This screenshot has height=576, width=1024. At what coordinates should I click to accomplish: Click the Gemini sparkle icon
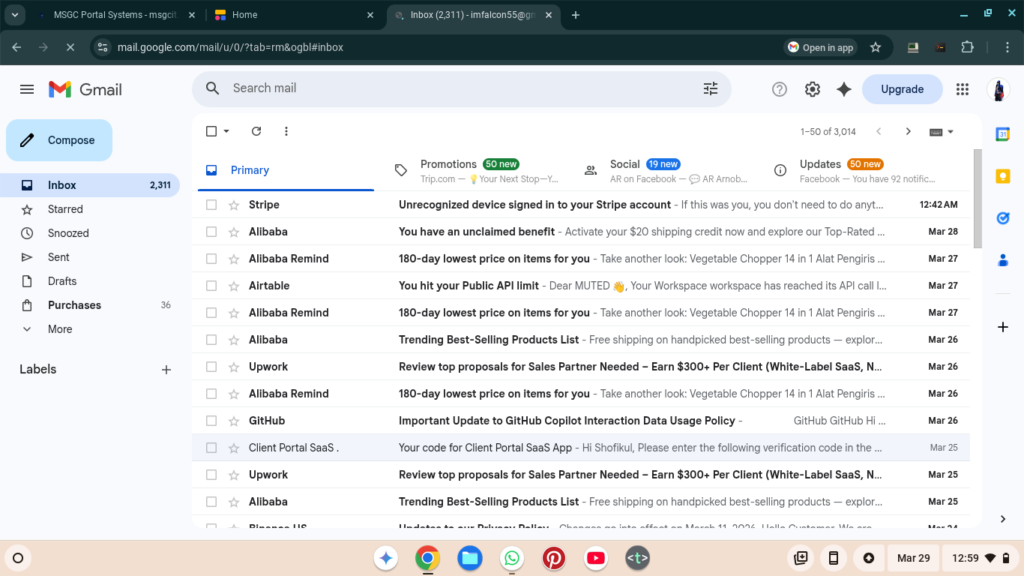(844, 89)
